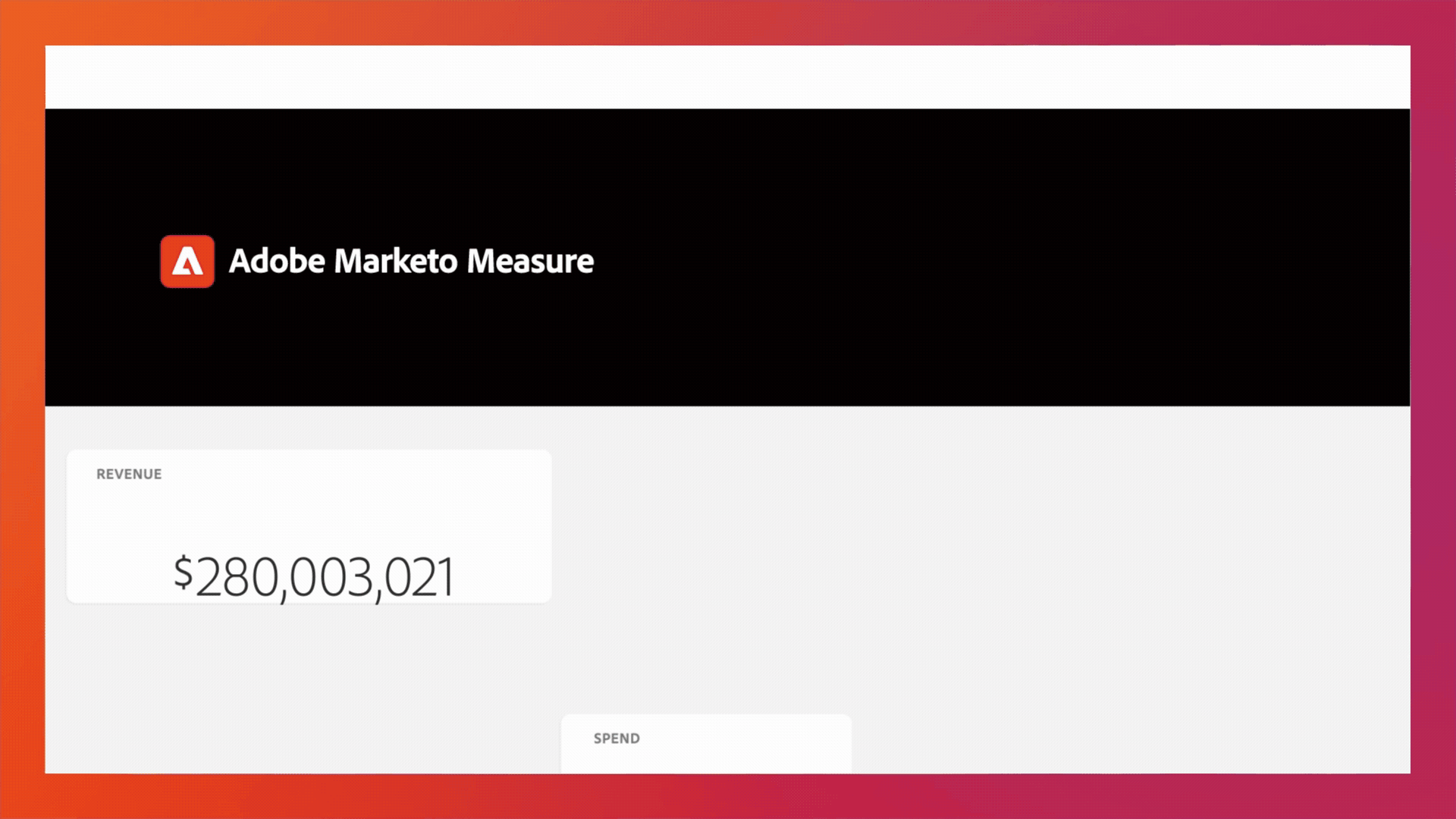Click the SPEND card label
This screenshot has height=819, width=1456.
pos(617,739)
